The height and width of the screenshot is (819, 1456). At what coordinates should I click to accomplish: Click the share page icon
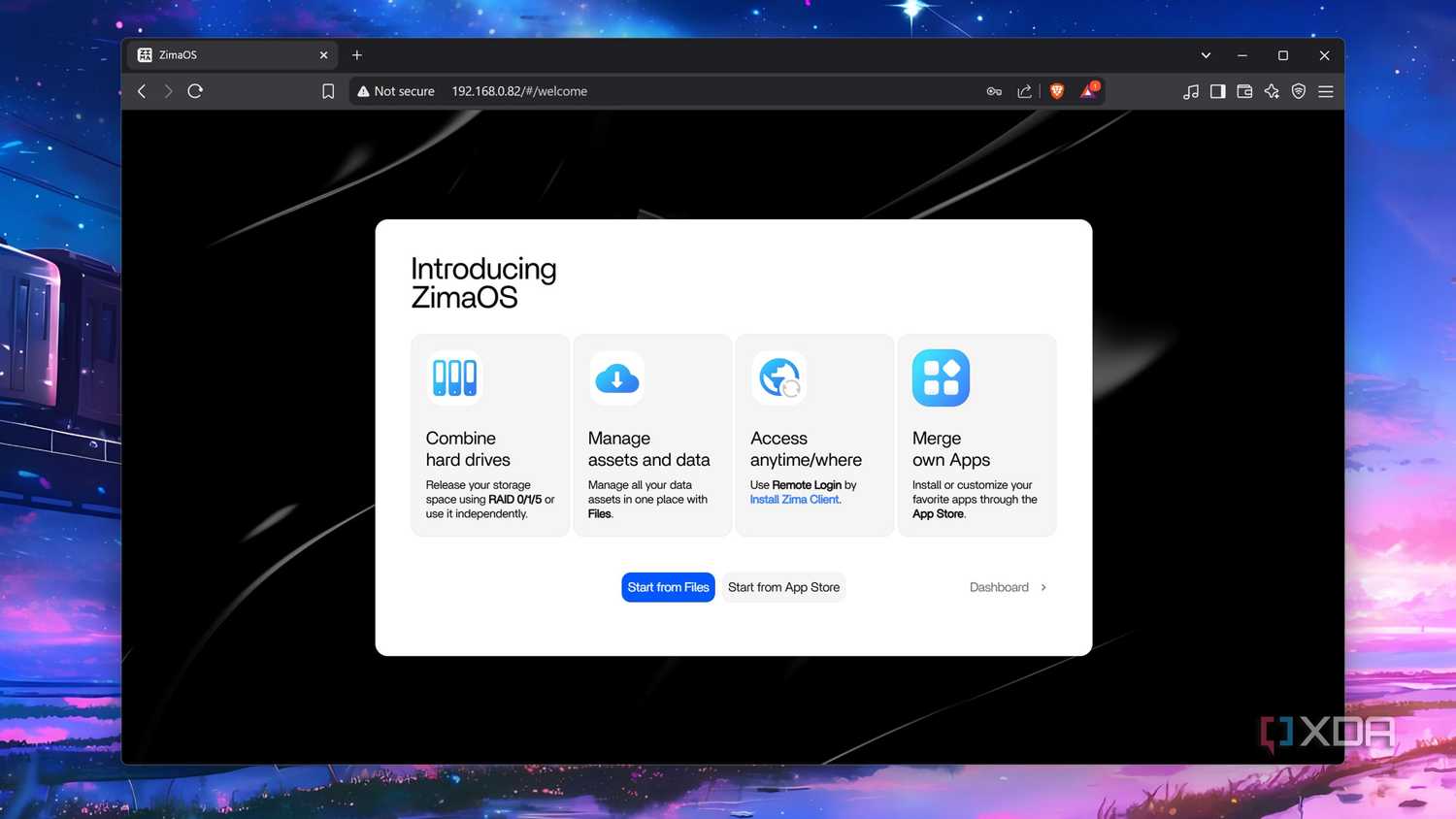coord(1024,91)
